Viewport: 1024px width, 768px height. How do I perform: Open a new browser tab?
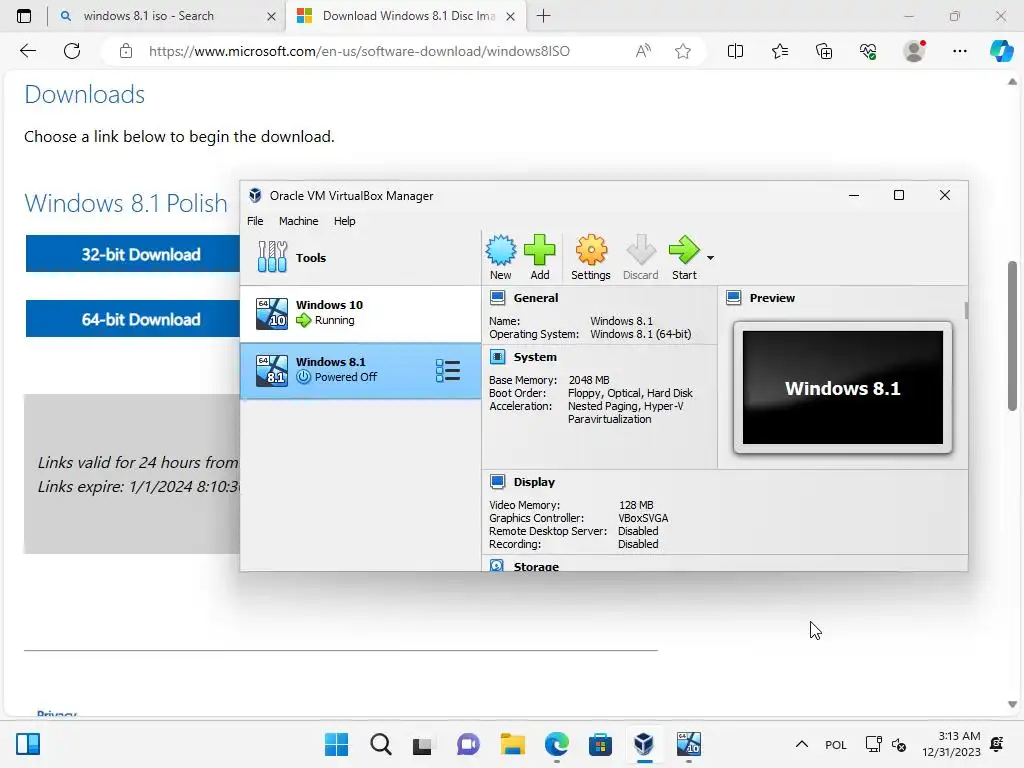point(543,16)
